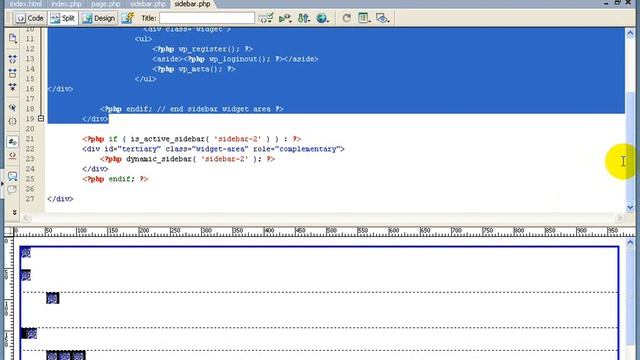Screen dimensions: 640x360
Task: Click 'wp_register' on line 12
Action: [202, 49]
